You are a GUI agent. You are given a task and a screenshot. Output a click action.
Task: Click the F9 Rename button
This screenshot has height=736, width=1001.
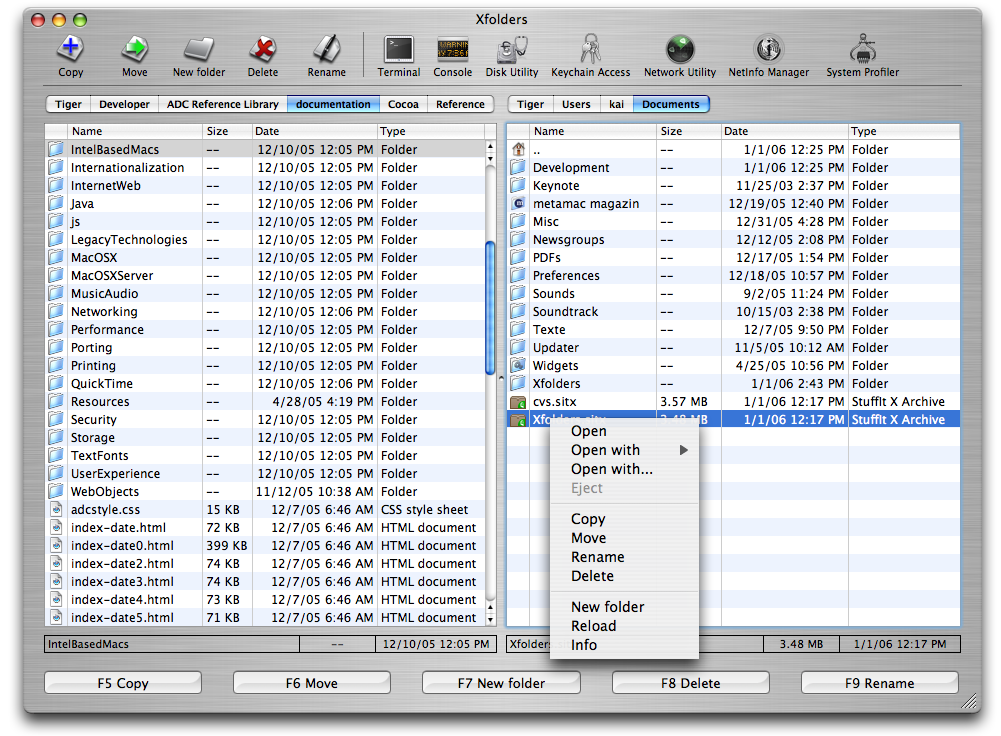click(x=880, y=683)
